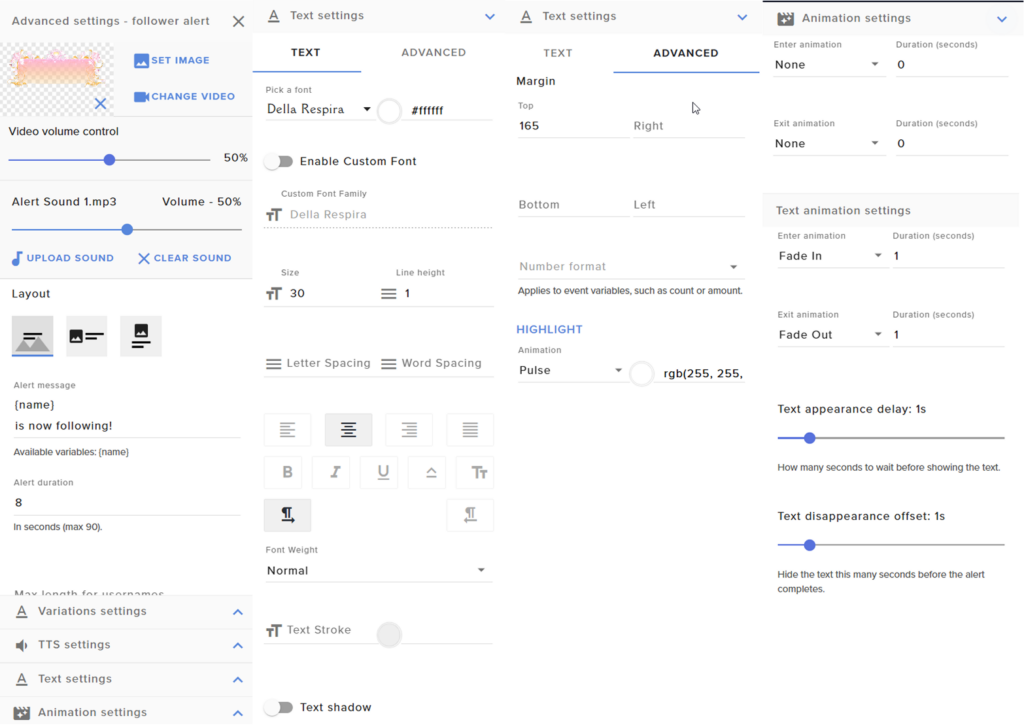Select justify text alignment
1024x725 pixels.
470,430
